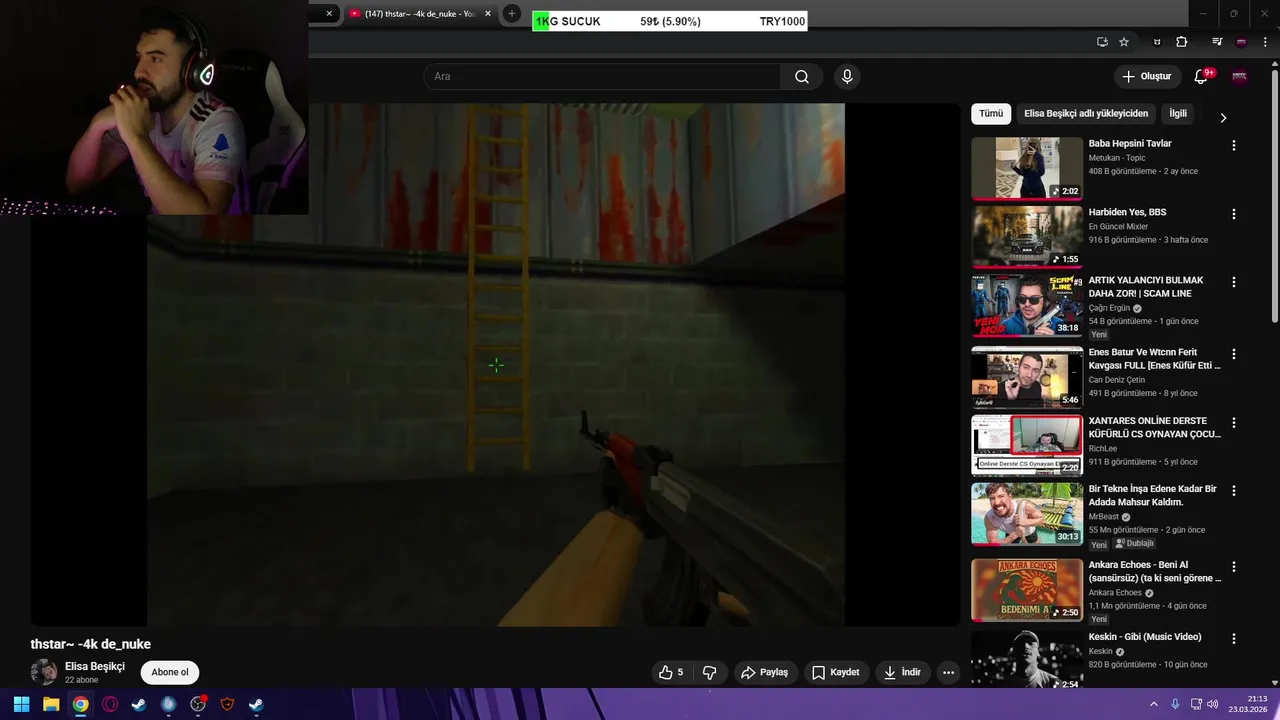Open the Elisa Beşikçi channel link
The image size is (1280, 720).
[x=95, y=666]
